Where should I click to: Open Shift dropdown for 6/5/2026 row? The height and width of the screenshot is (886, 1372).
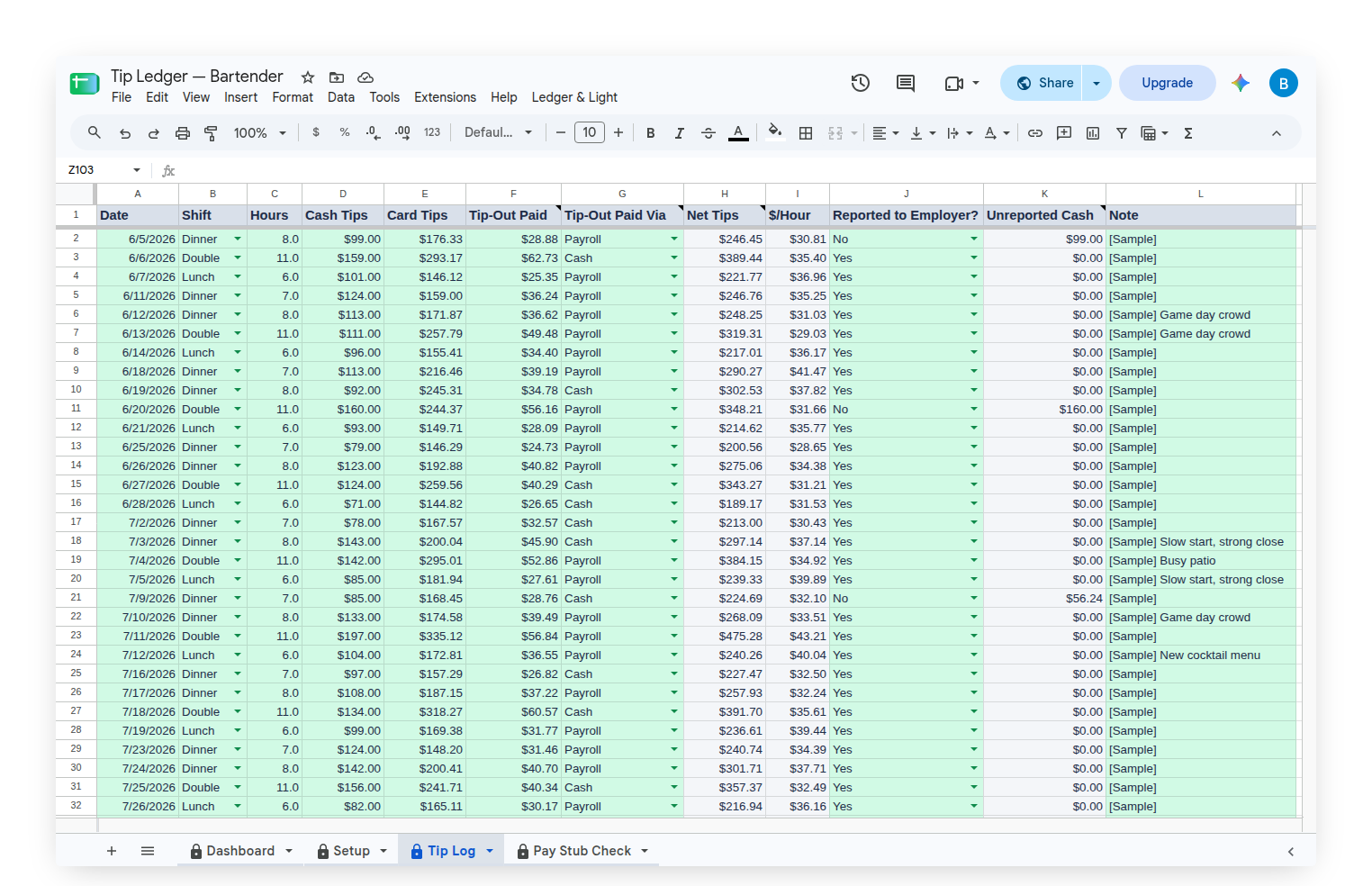pos(238,239)
